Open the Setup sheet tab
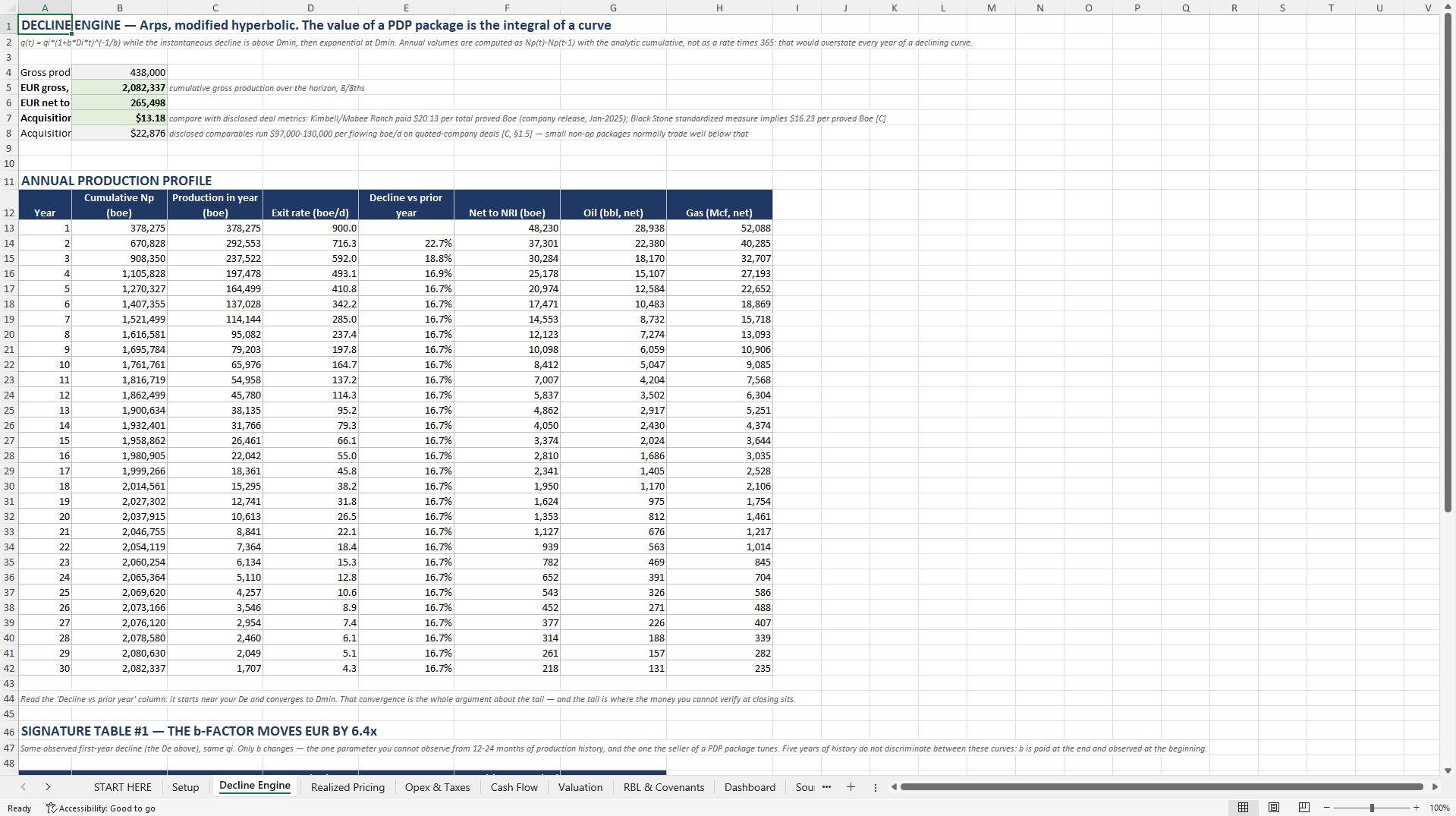The height and width of the screenshot is (816, 1456). point(185,787)
